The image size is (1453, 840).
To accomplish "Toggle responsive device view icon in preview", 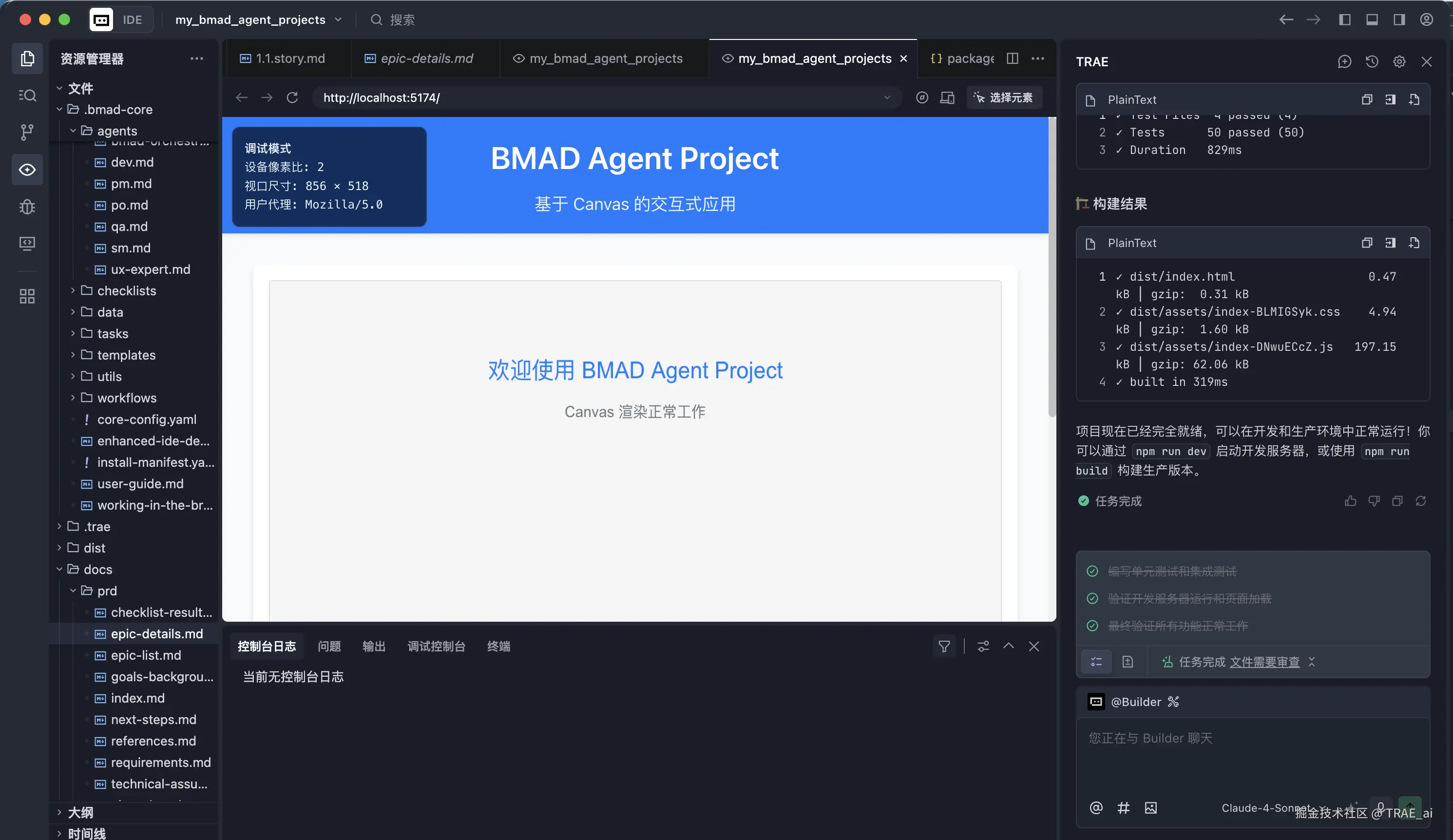I will tap(947, 97).
